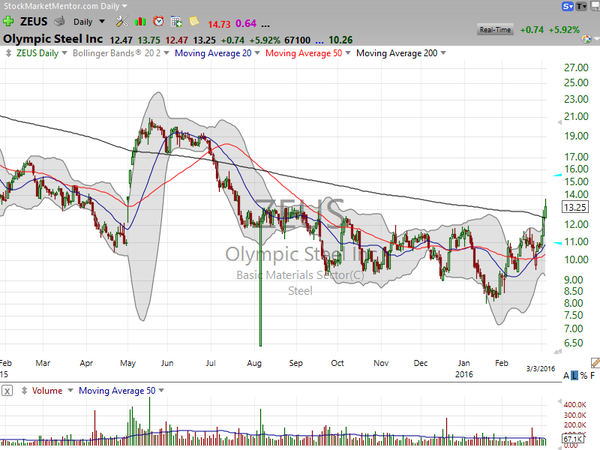Image resolution: width=600 pixels, height=450 pixels.
Task: Click the 14.73 red value
Action: (x=219, y=24)
